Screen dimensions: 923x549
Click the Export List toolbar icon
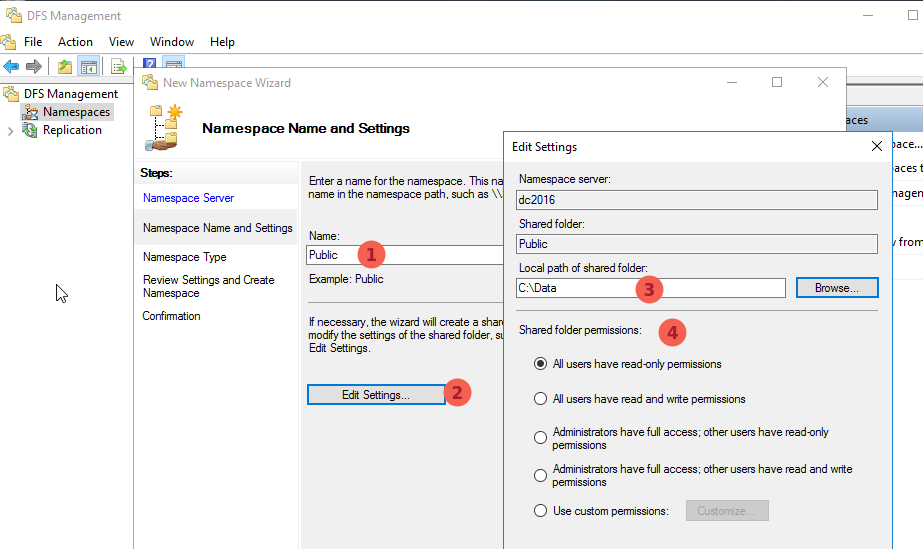[x=118, y=66]
